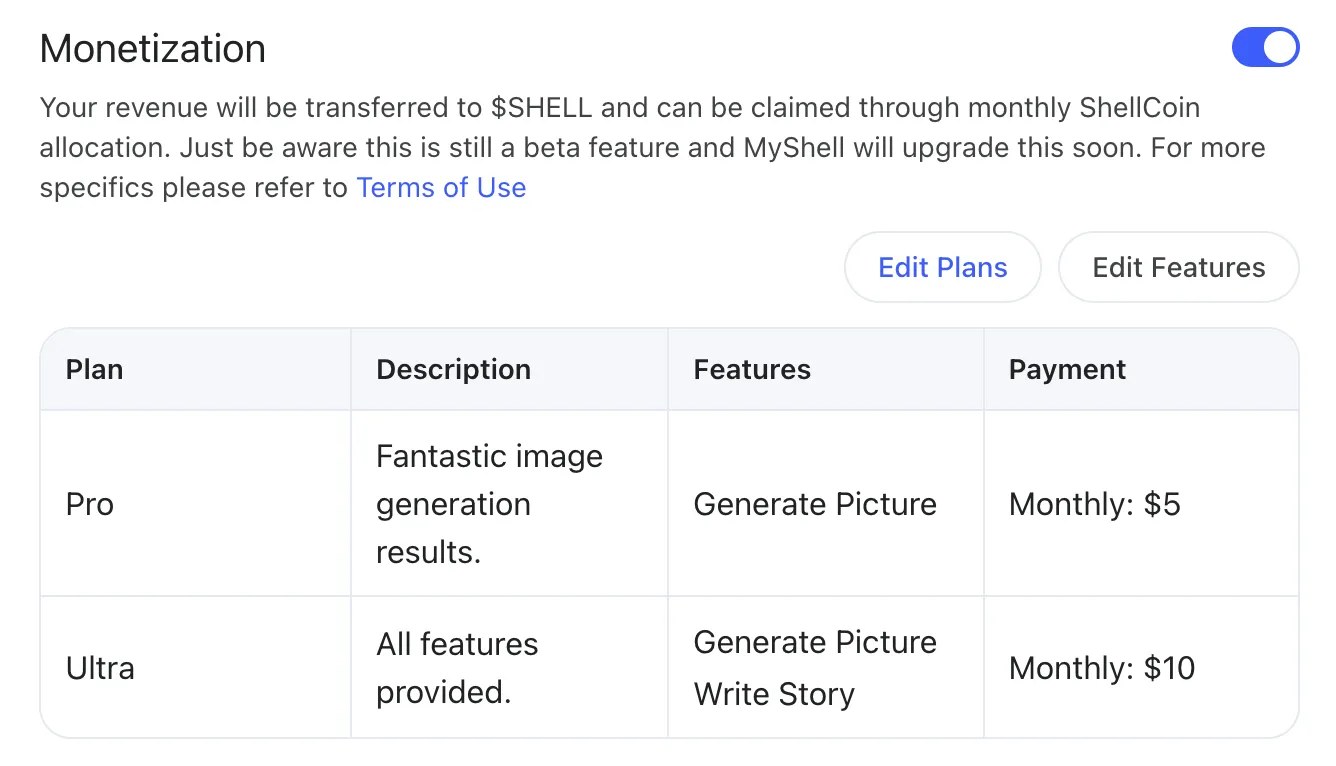
Task: Click Generate Picture in the Ultra row
Action: [815, 642]
